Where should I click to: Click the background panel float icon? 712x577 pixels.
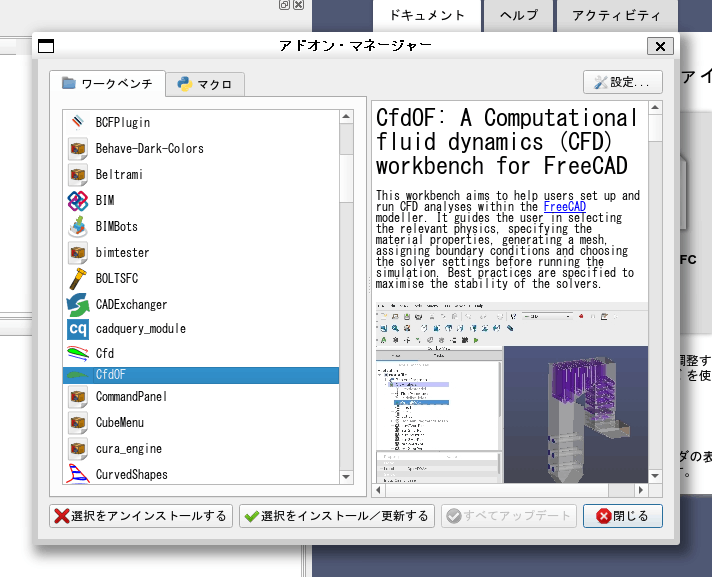pos(284,5)
